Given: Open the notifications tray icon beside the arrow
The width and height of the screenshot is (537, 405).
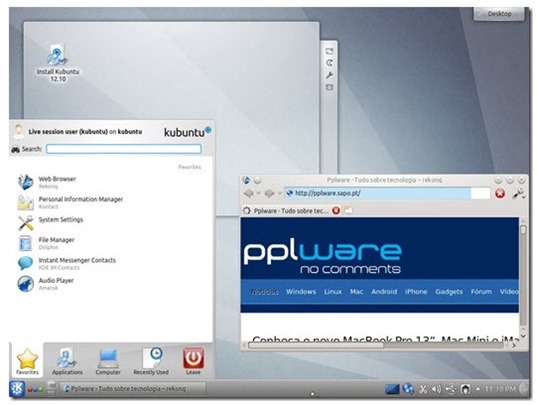Looking at the screenshot, I should pyautogui.click(x=465, y=389).
